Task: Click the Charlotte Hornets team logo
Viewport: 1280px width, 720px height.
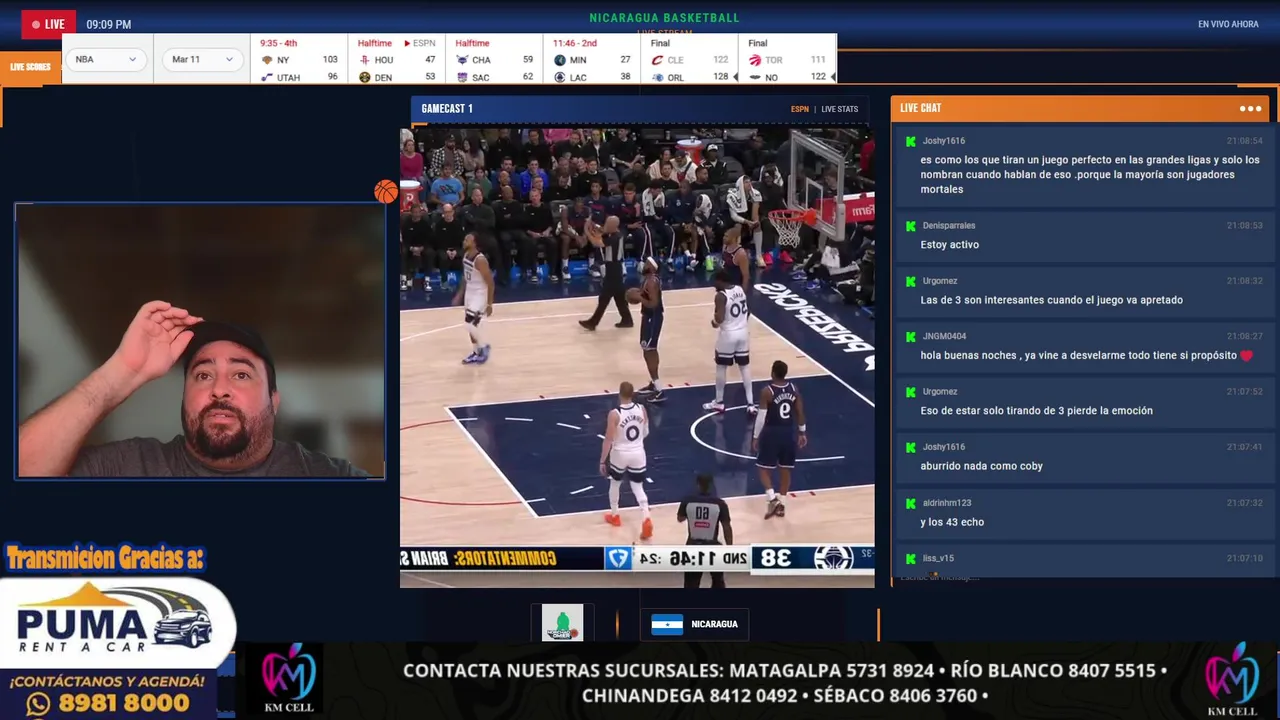Action: pyautogui.click(x=462, y=60)
